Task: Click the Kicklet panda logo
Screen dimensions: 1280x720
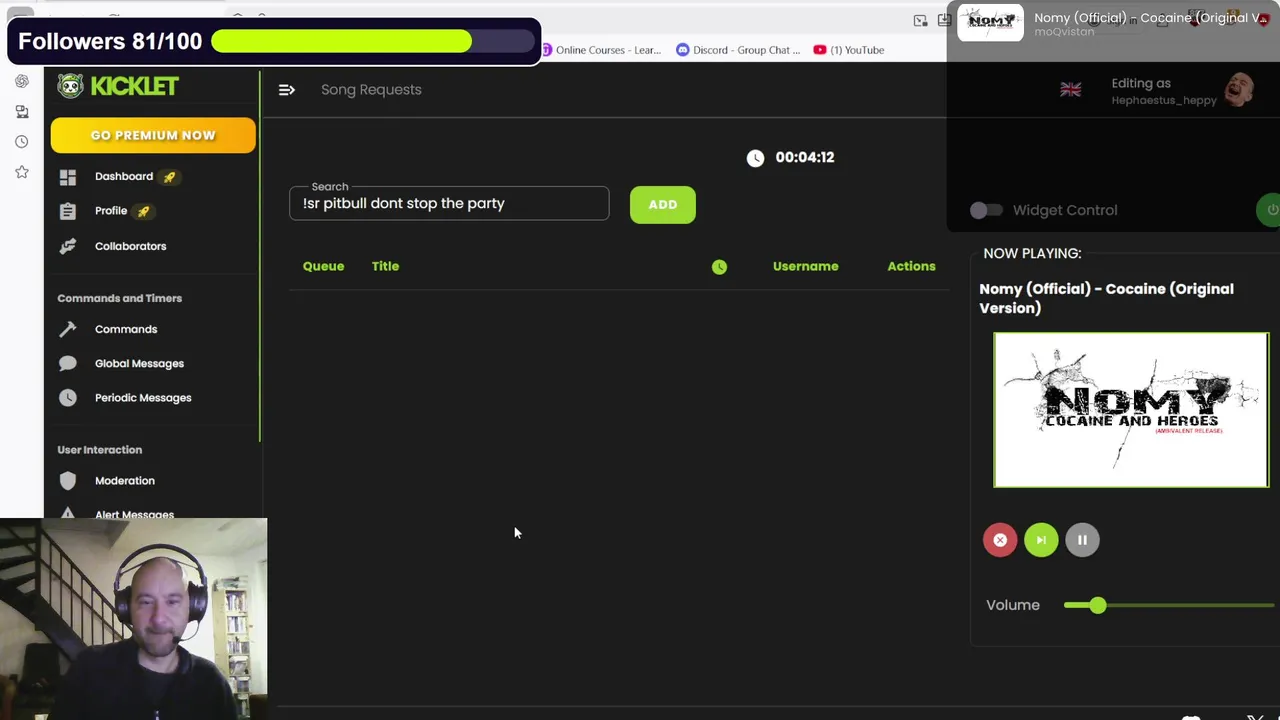Action: point(69,86)
